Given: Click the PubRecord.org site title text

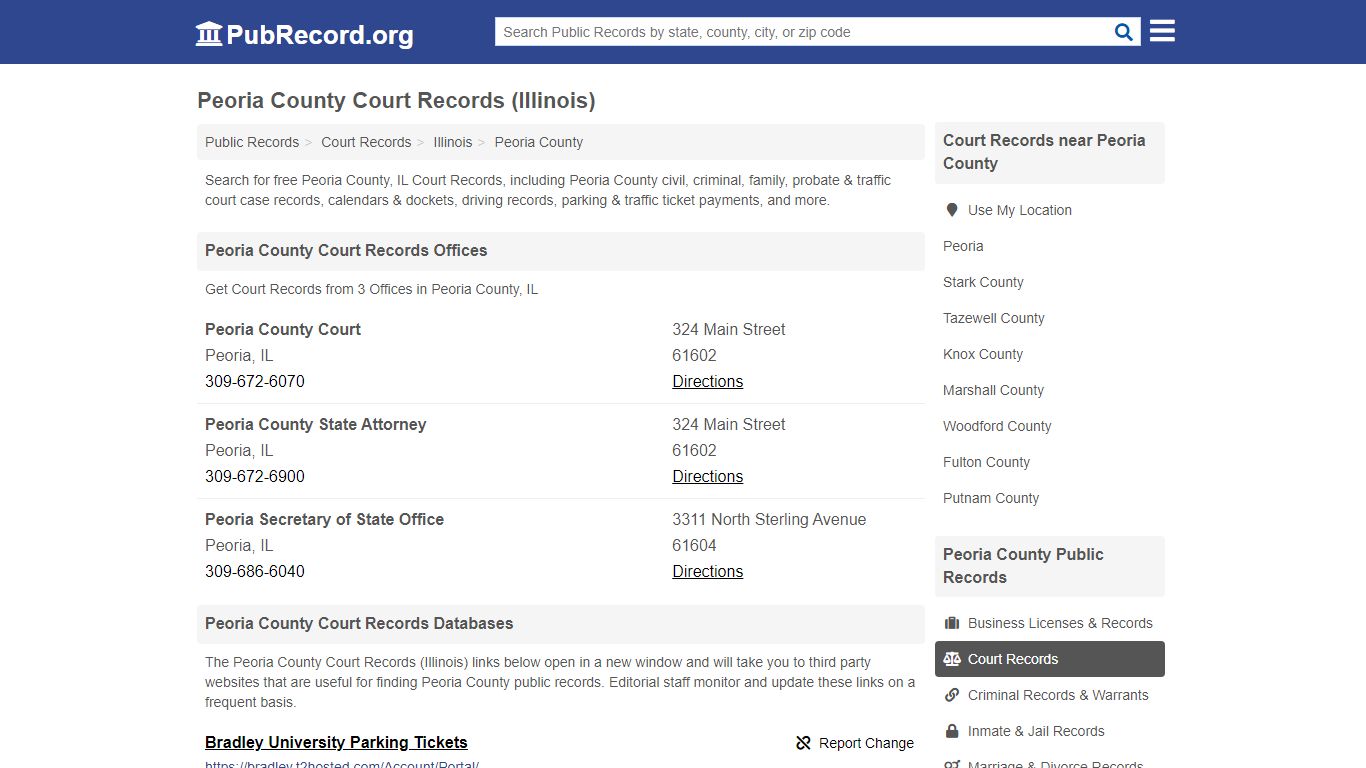Looking at the screenshot, I should 320,35.
